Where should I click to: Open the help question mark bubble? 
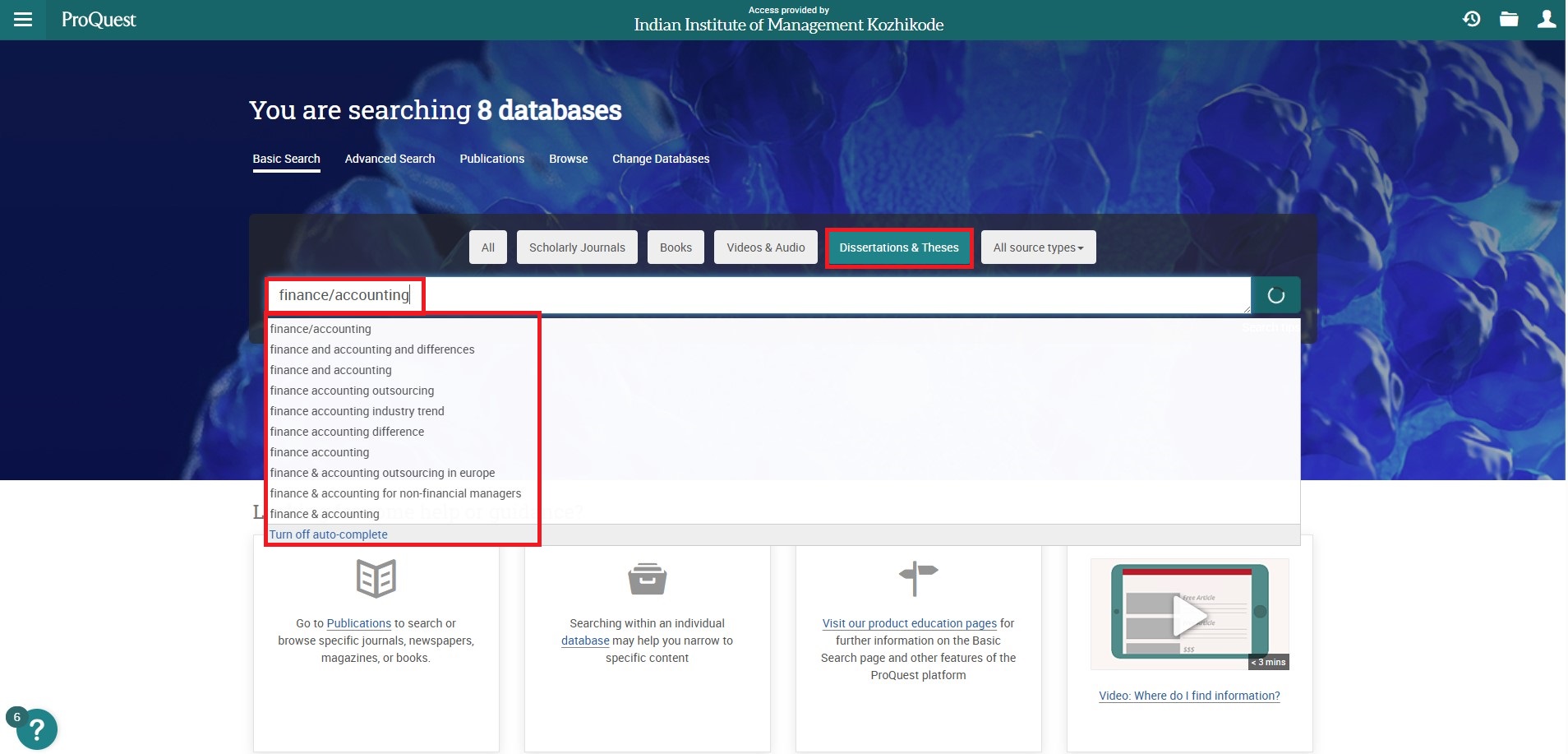(36, 729)
